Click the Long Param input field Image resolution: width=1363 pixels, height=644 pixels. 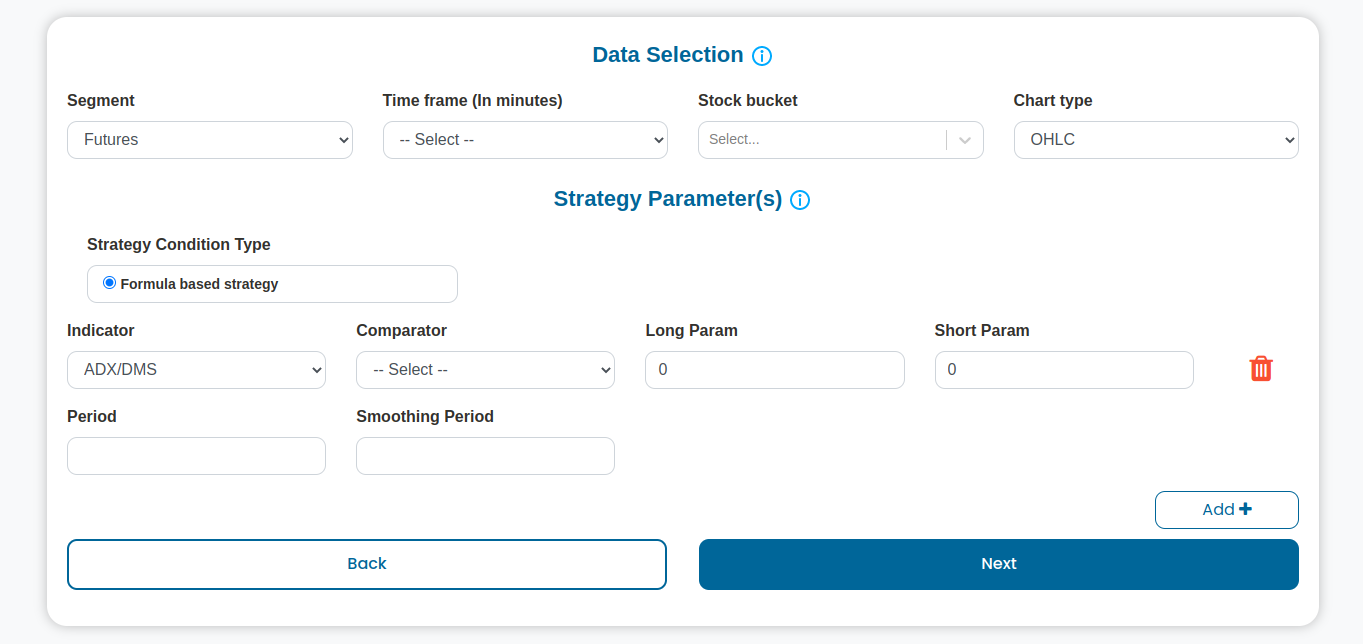tap(775, 370)
